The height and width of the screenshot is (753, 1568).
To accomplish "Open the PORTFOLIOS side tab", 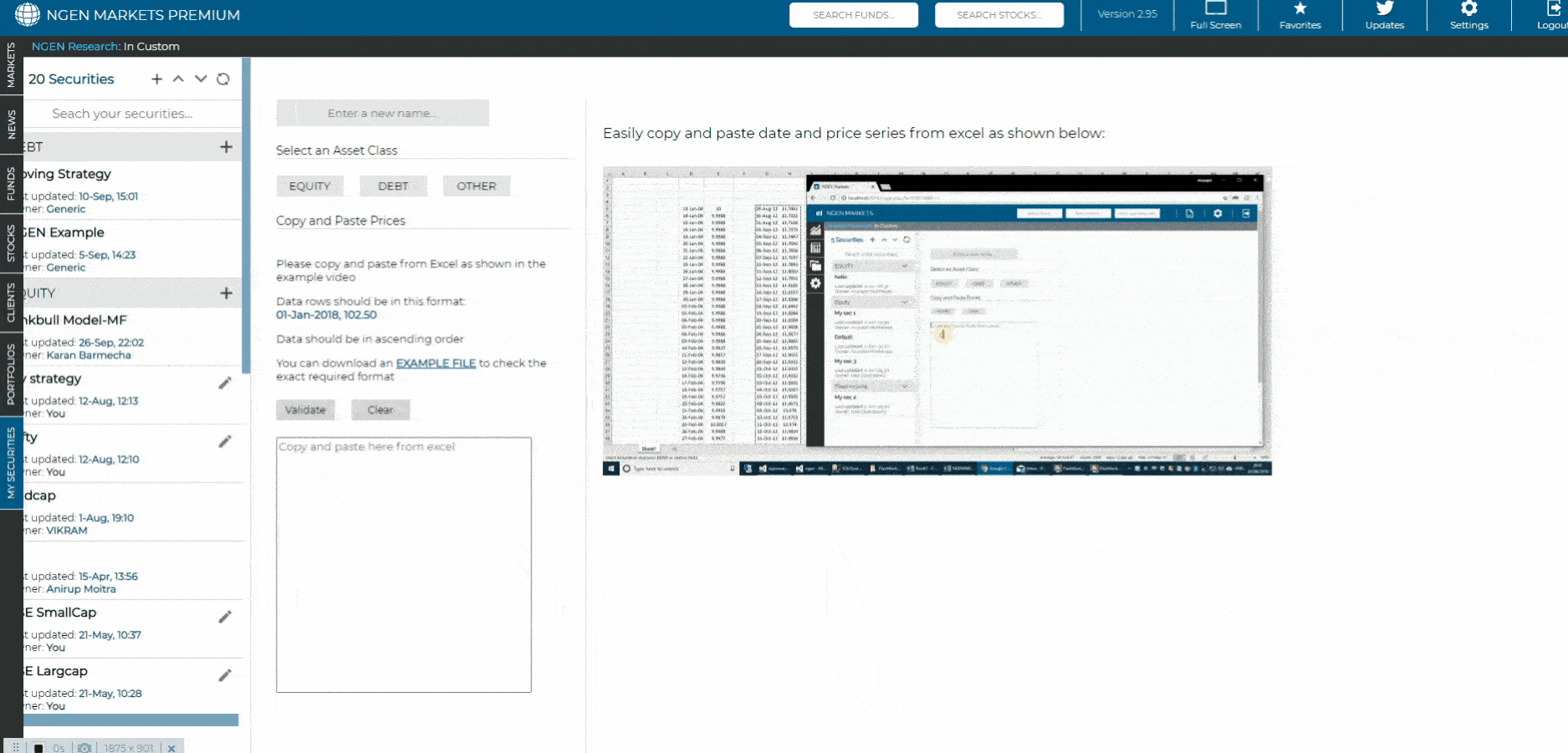I will tap(11, 374).
